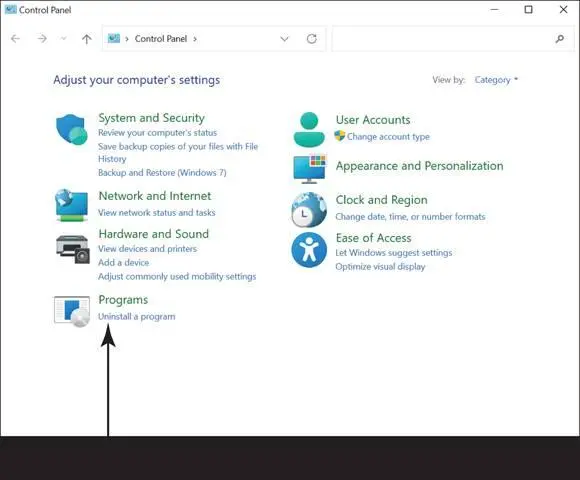The image size is (580, 480).
Task: Open the Ease of Access icon
Action: [309, 250]
